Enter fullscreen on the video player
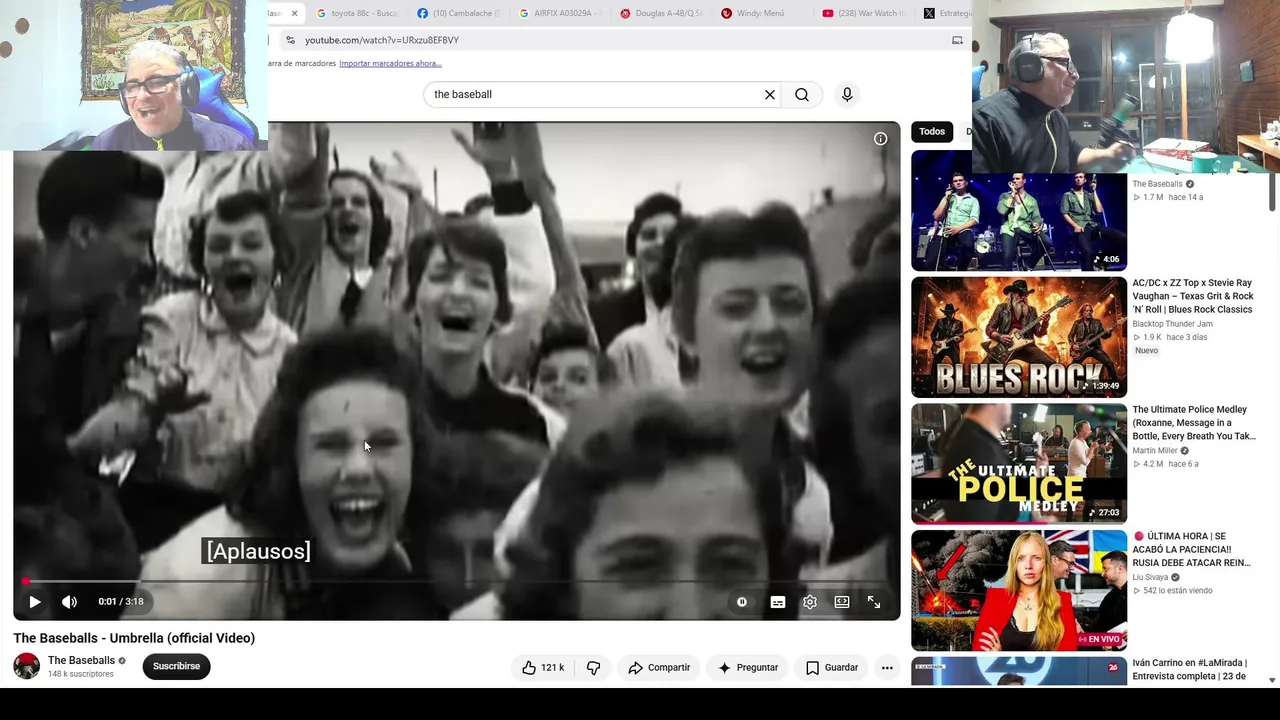 tap(874, 602)
